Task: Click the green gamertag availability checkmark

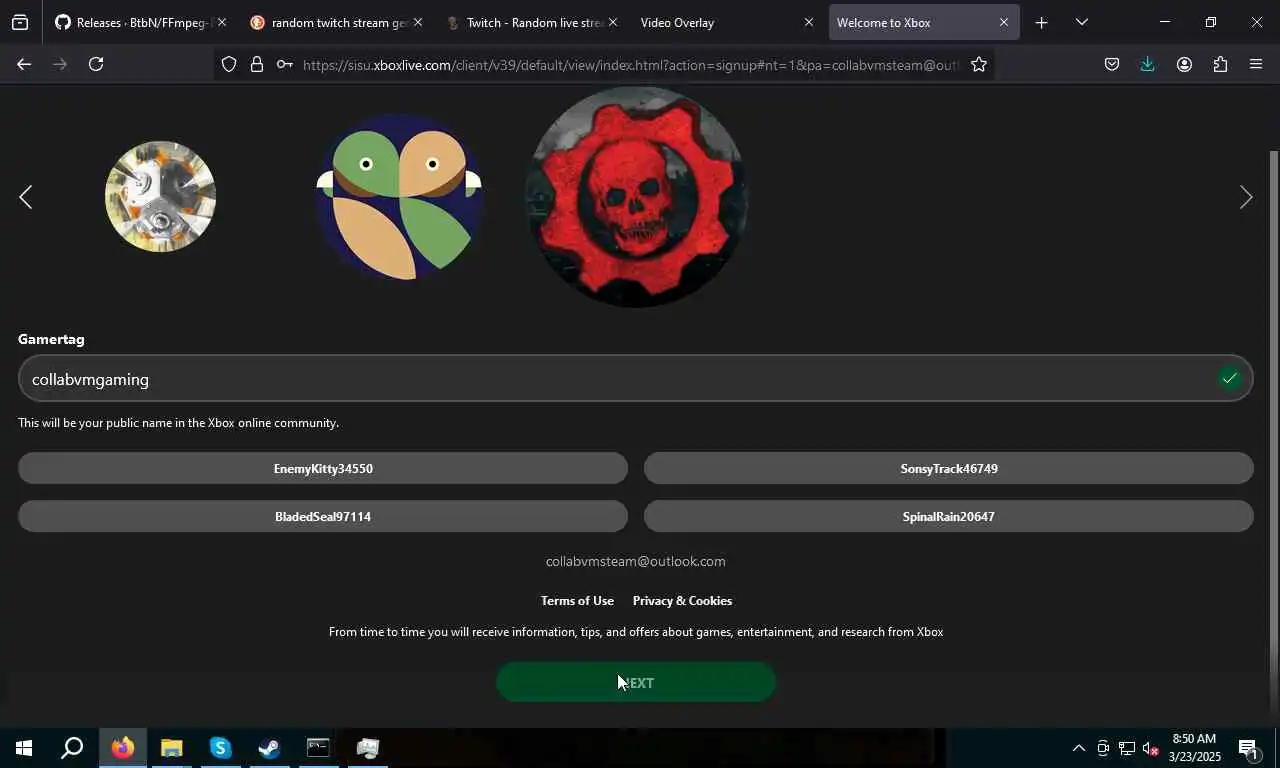Action: [1229, 378]
